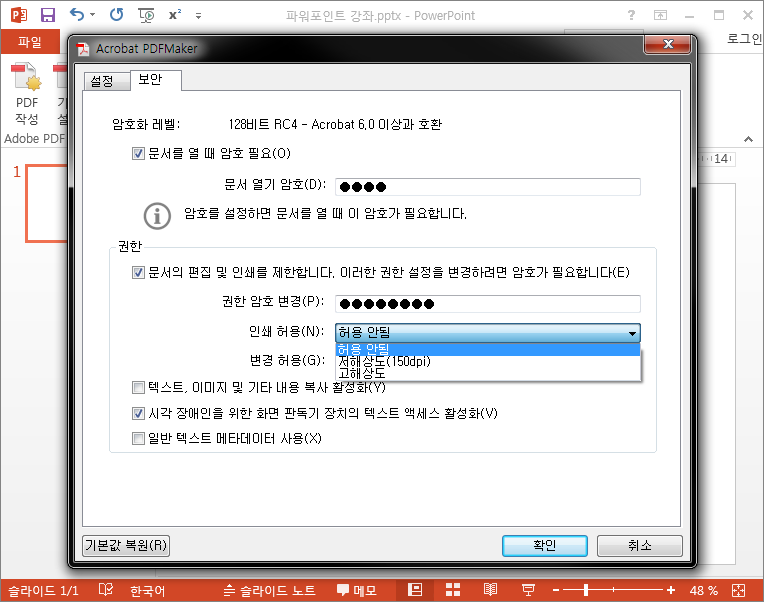Click the 기본값 복원 button
764x602 pixels.
coord(126,545)
